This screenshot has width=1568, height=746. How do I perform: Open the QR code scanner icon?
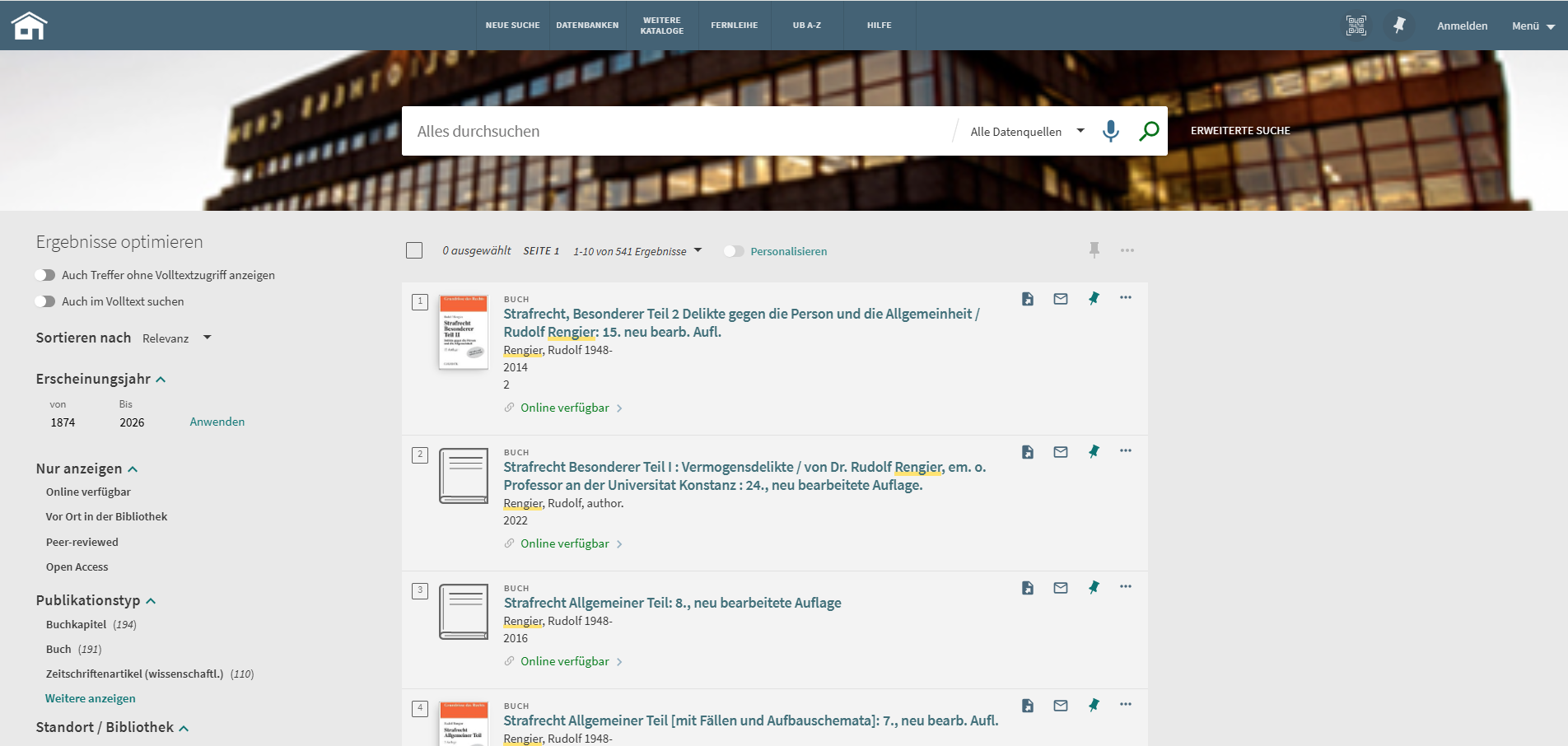(x=1356, y=26)
